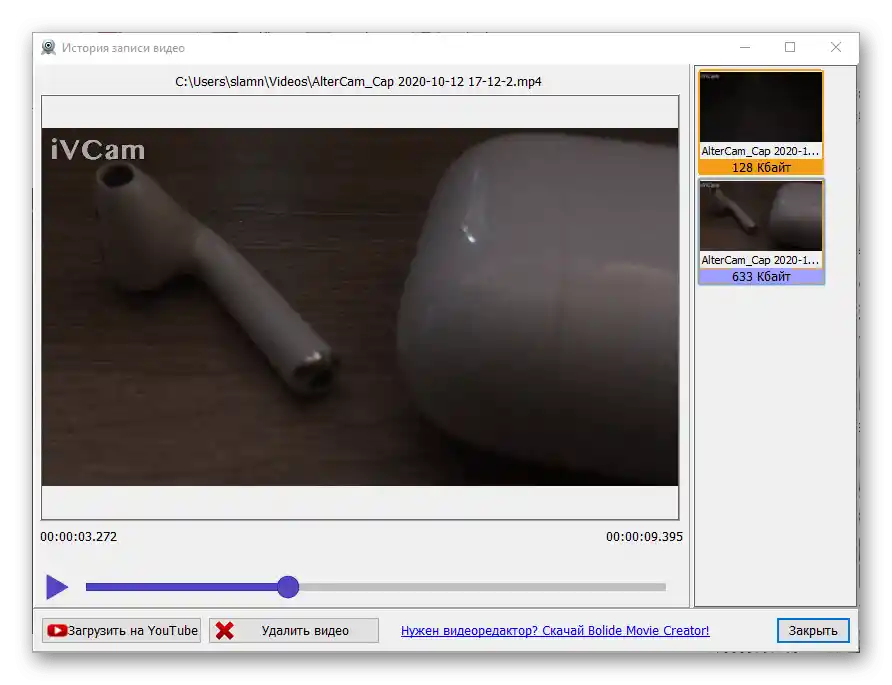Click the seek slider handle

[x=288, y=587]
